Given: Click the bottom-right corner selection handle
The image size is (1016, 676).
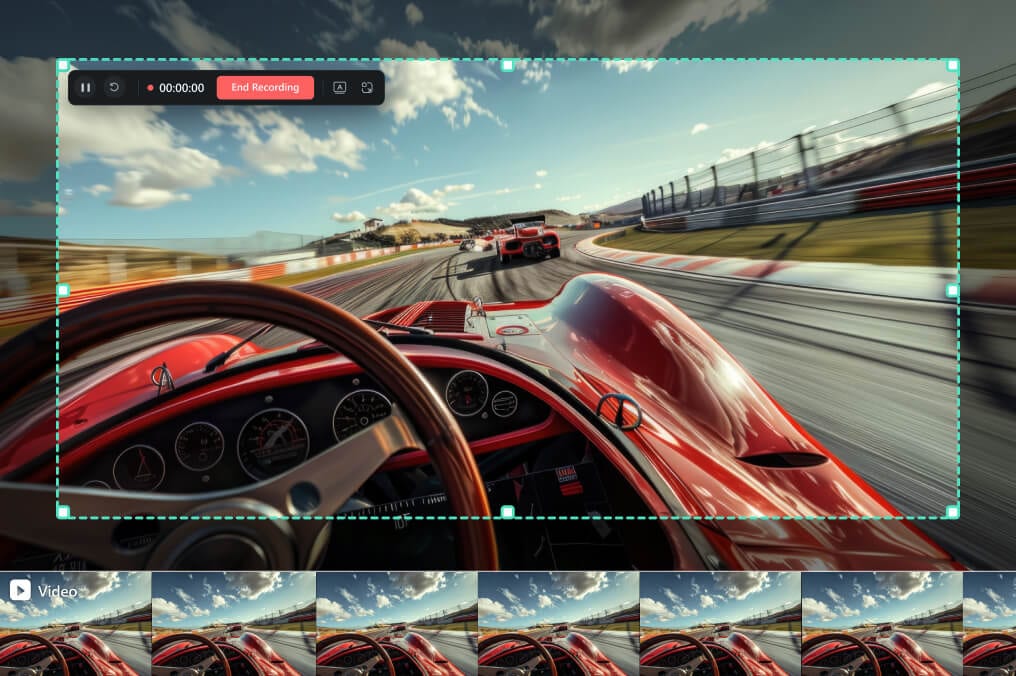Looking at the screenshot, I should point(952,512).
